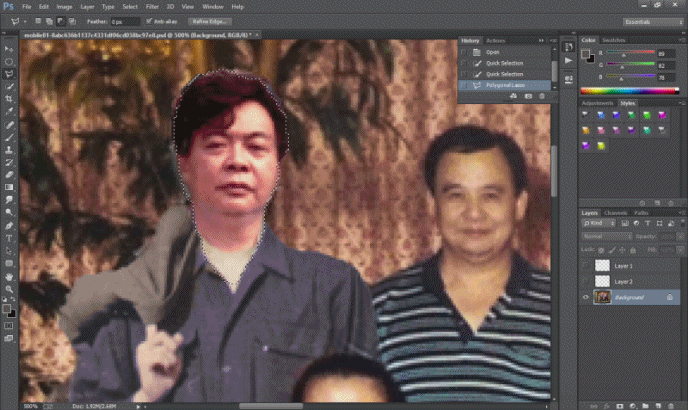Select the Horizontal Type tool
This screenshot has width=688, height=410.
(9, 238)
